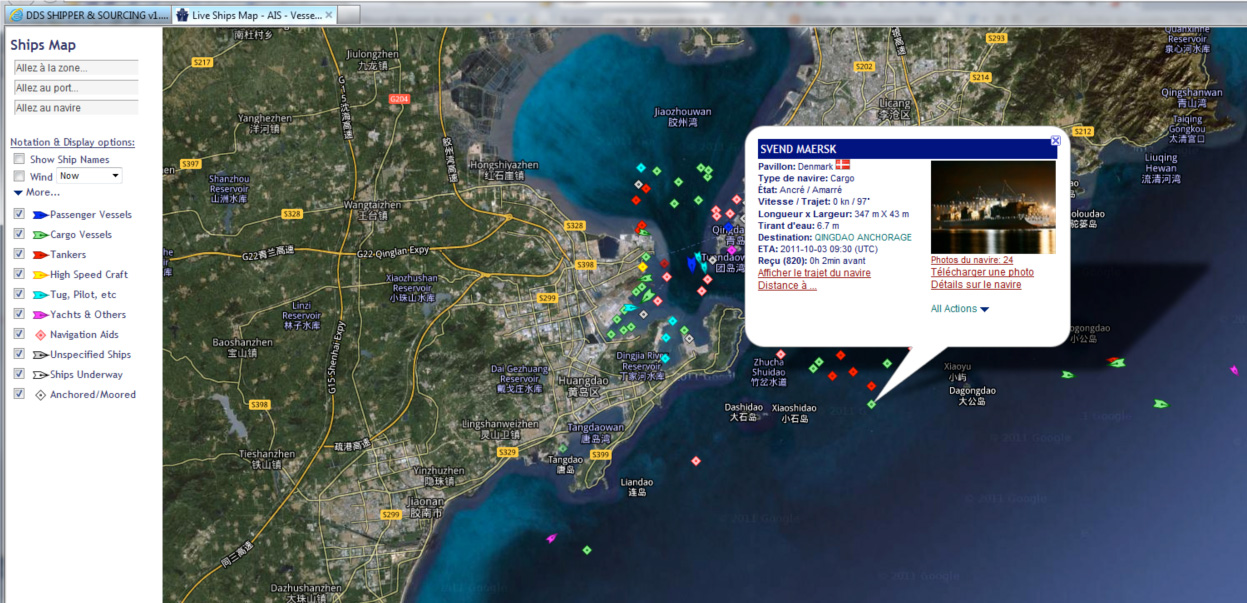The height and width of the screenshot is (603, 1247).
Task: Uncheck the Navigation Aids checkbox
Action: (19, 334)
